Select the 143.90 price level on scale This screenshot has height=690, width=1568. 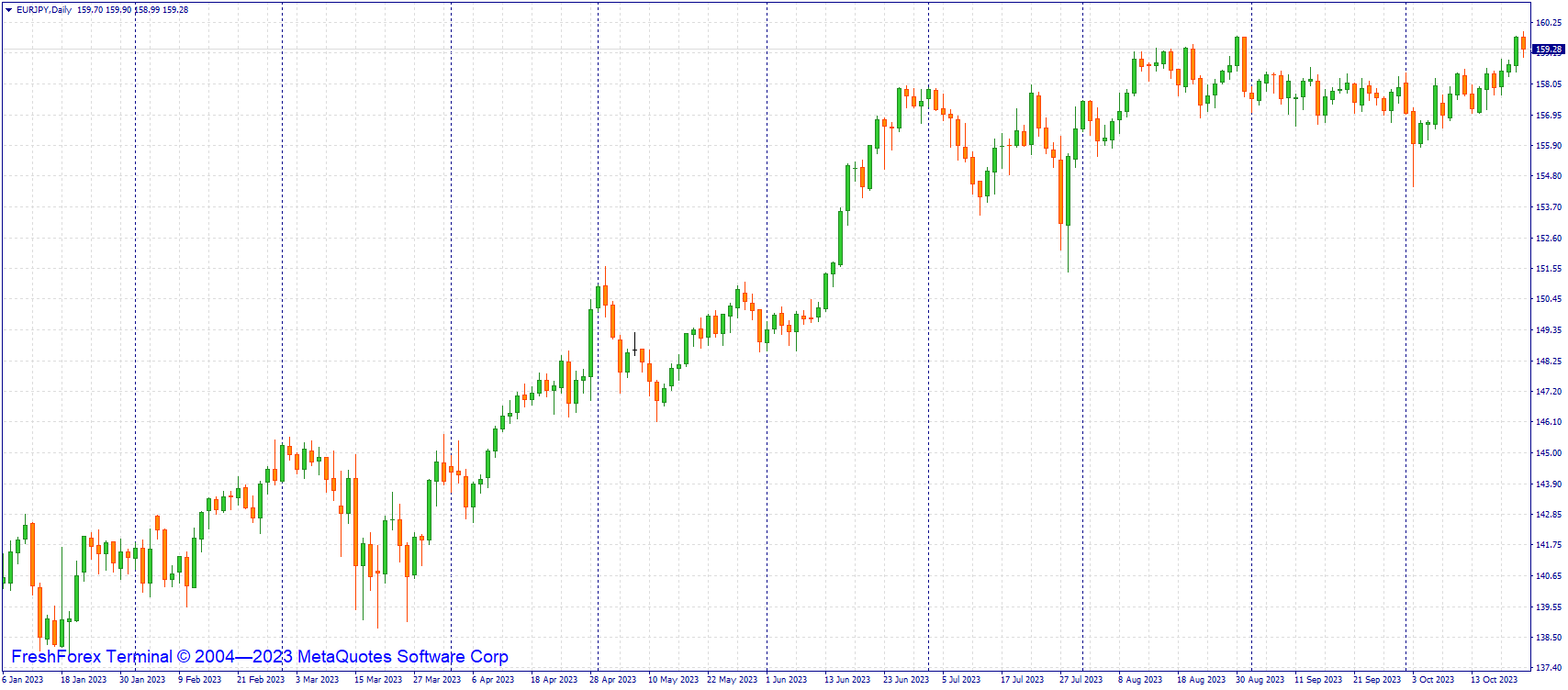point(1548,484)
